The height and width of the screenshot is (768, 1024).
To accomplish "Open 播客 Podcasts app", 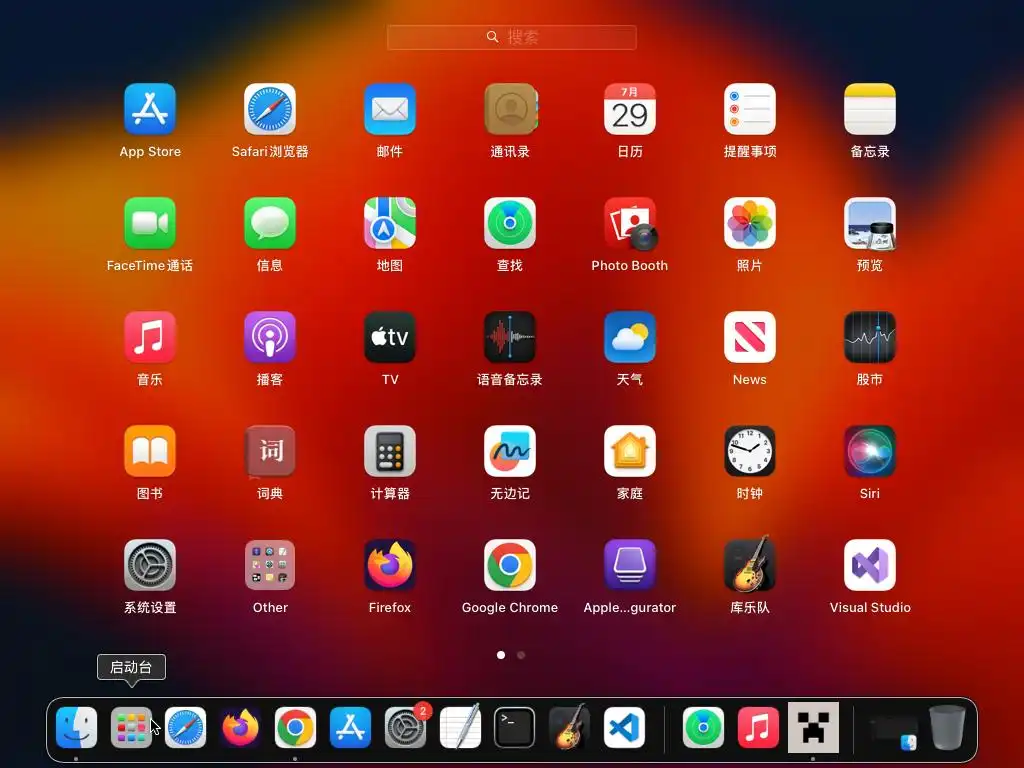I will tap(270, 337).
